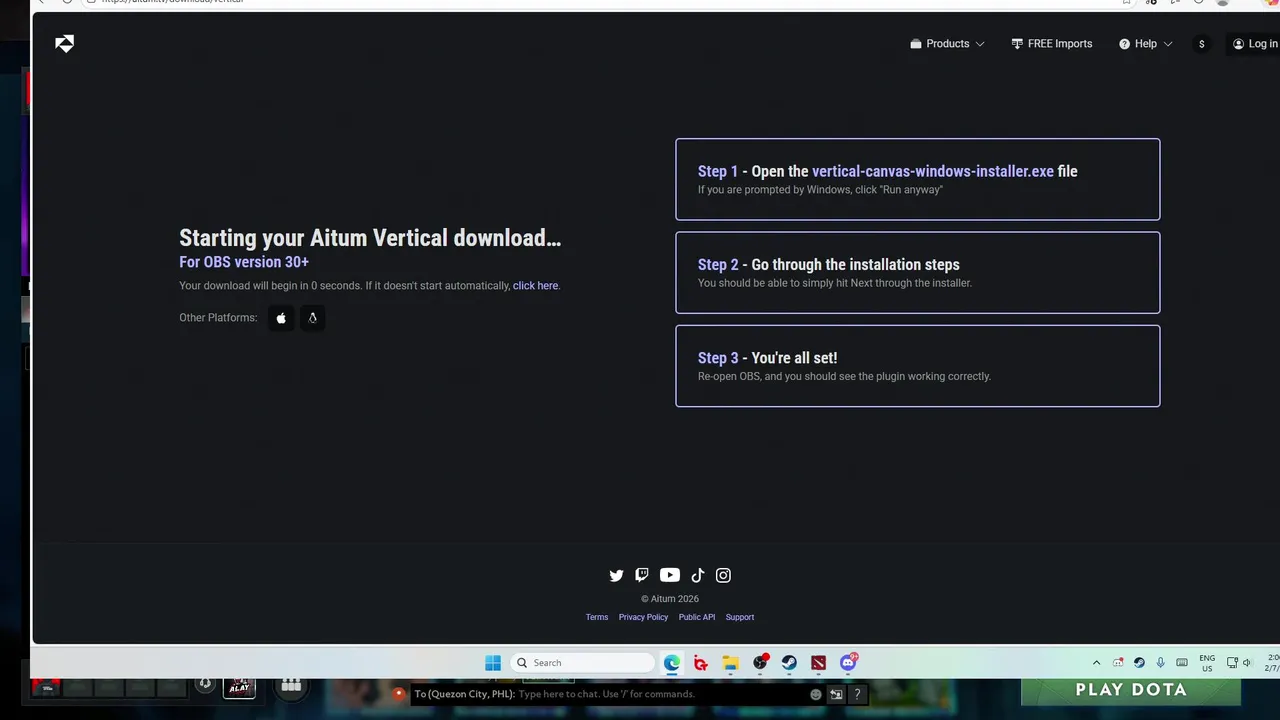Screen dimensions: 1280x720
Task: Open the Windows Start menu
Action: 493,663
